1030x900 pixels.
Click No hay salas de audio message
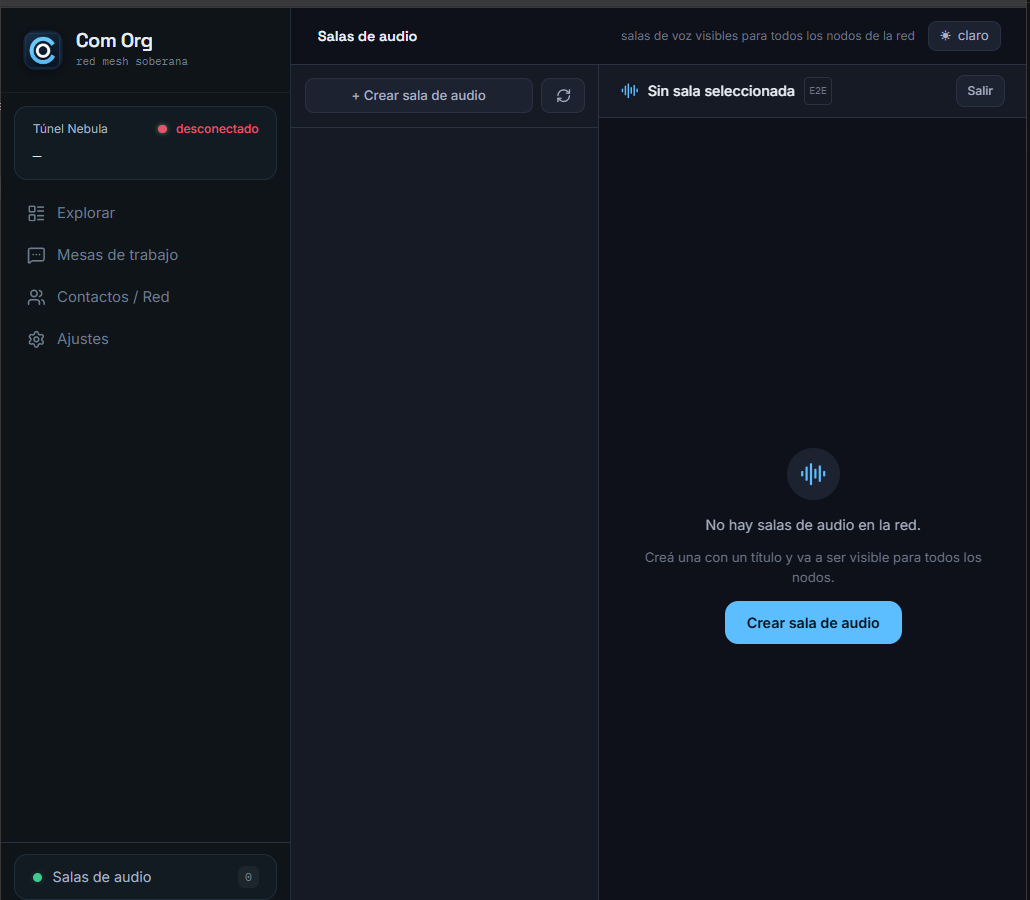(x=813, y=526)
